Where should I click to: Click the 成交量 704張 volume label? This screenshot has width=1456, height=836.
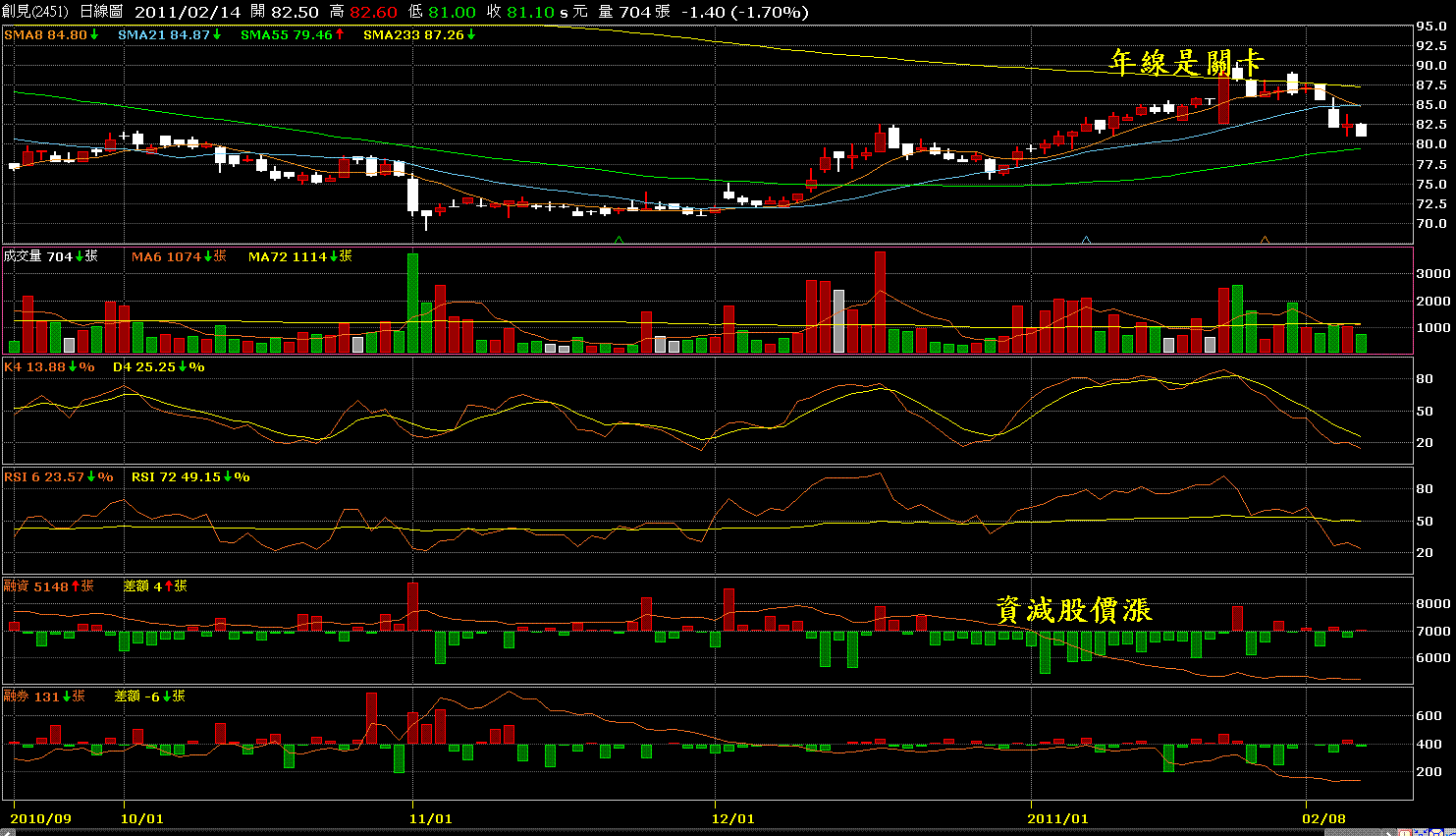click(51, 256)
